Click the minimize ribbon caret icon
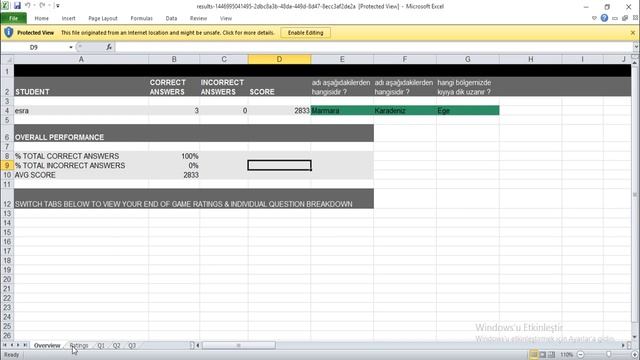This screenshot has width=640, height=360. pyautogui.click(x=594, y=18)
